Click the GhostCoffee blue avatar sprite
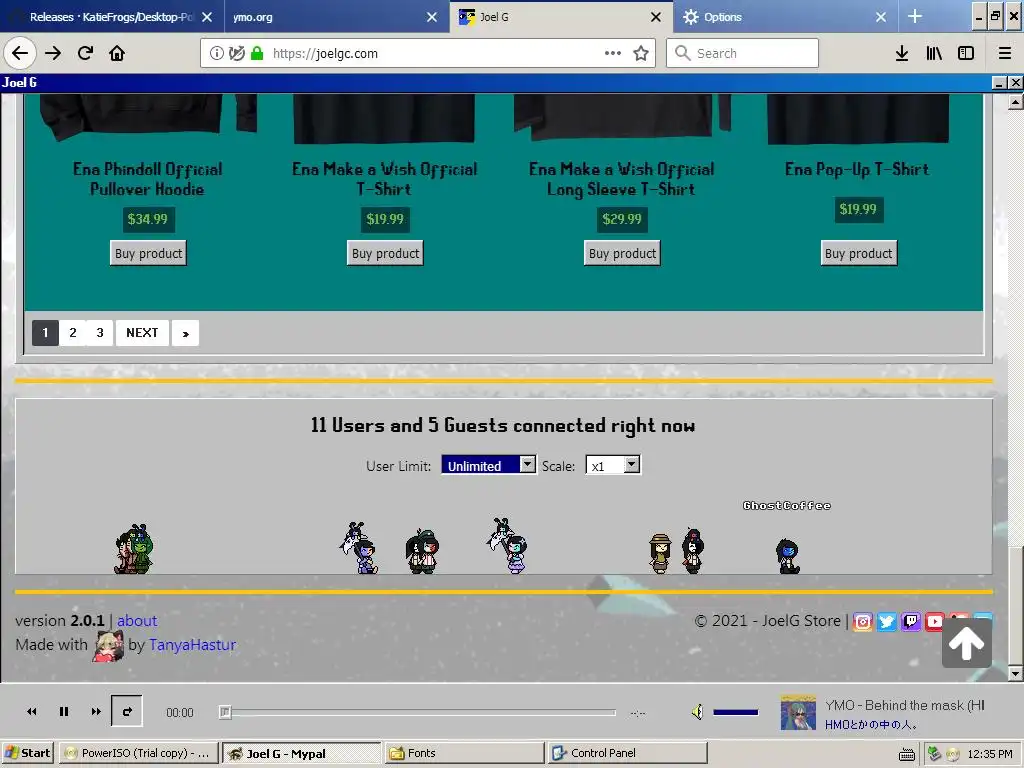 click(788, 556)
